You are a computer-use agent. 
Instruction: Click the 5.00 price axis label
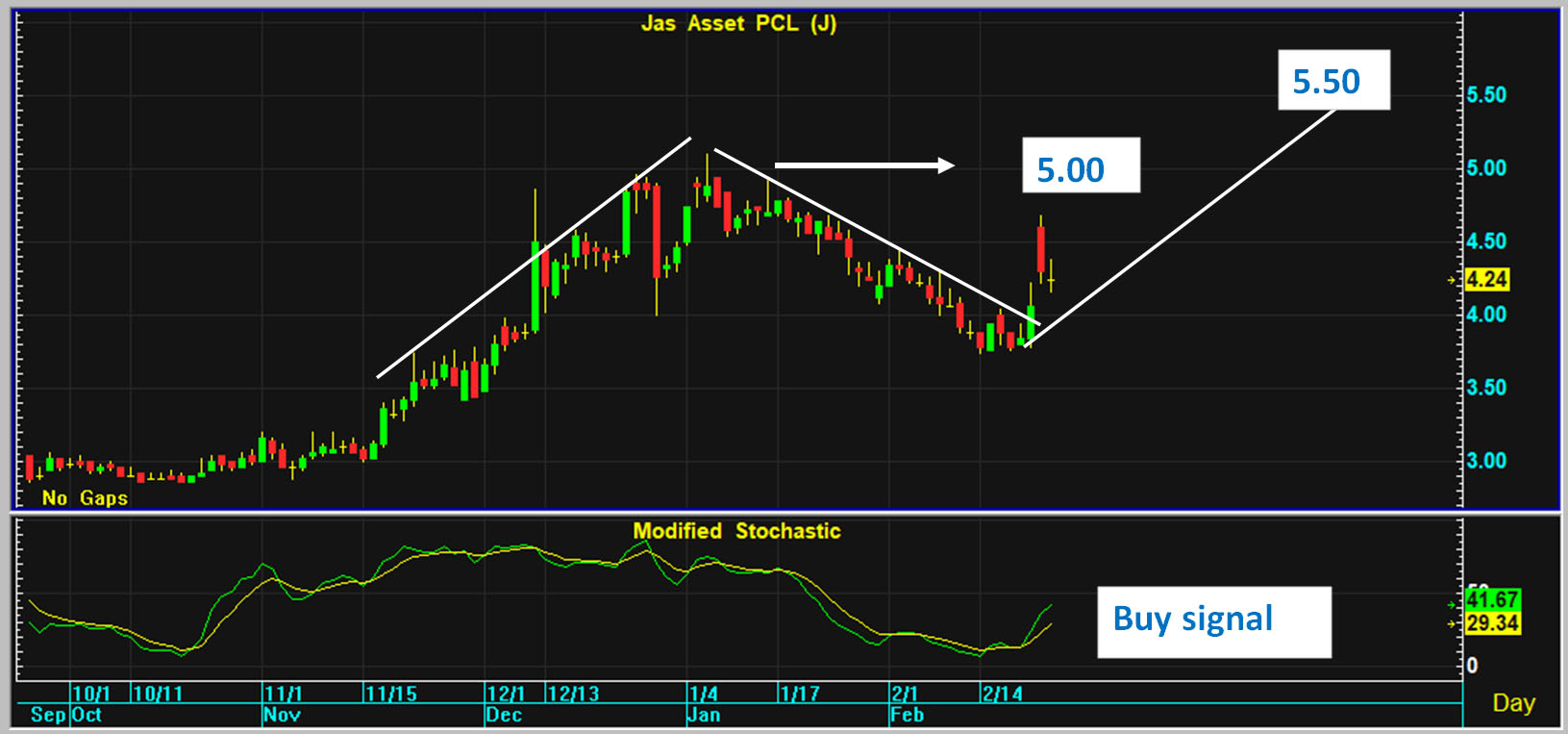click(x=1486, y=168)
